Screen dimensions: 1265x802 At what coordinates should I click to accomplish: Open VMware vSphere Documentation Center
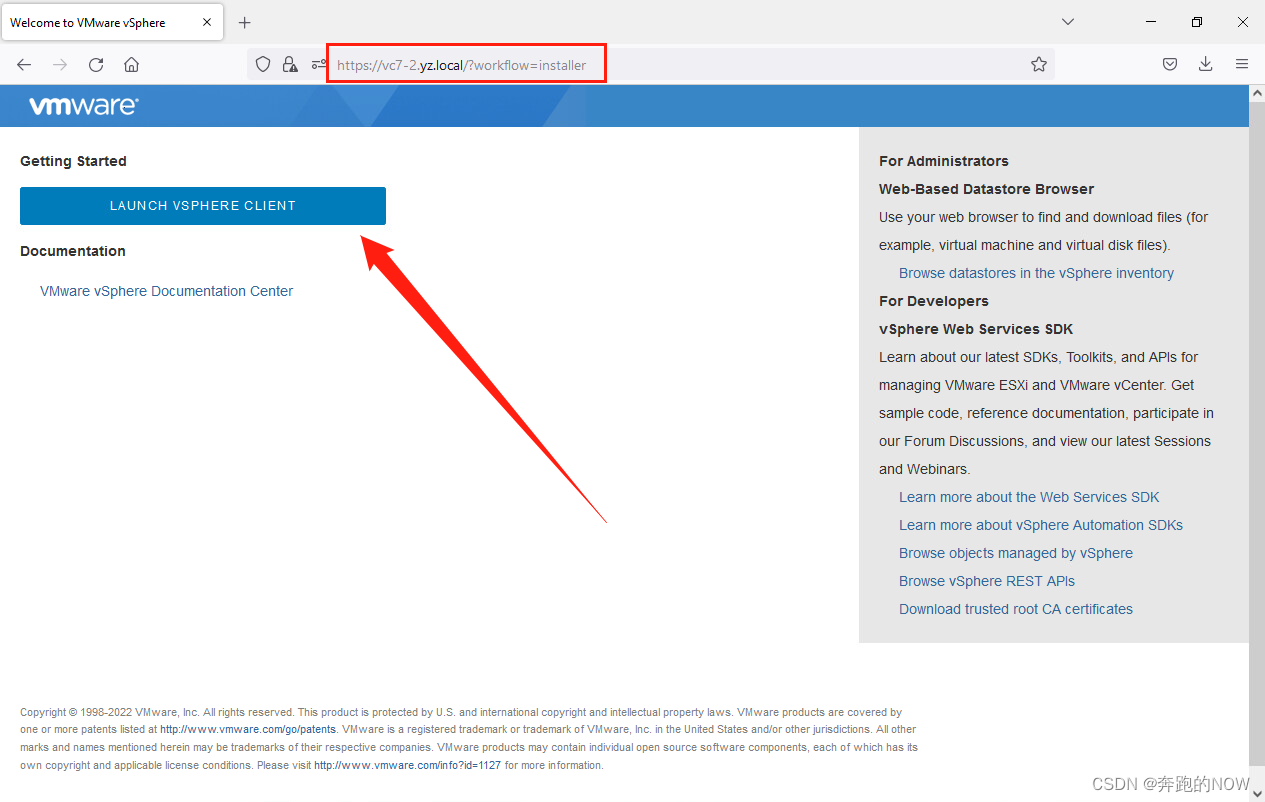coord(166,291)
